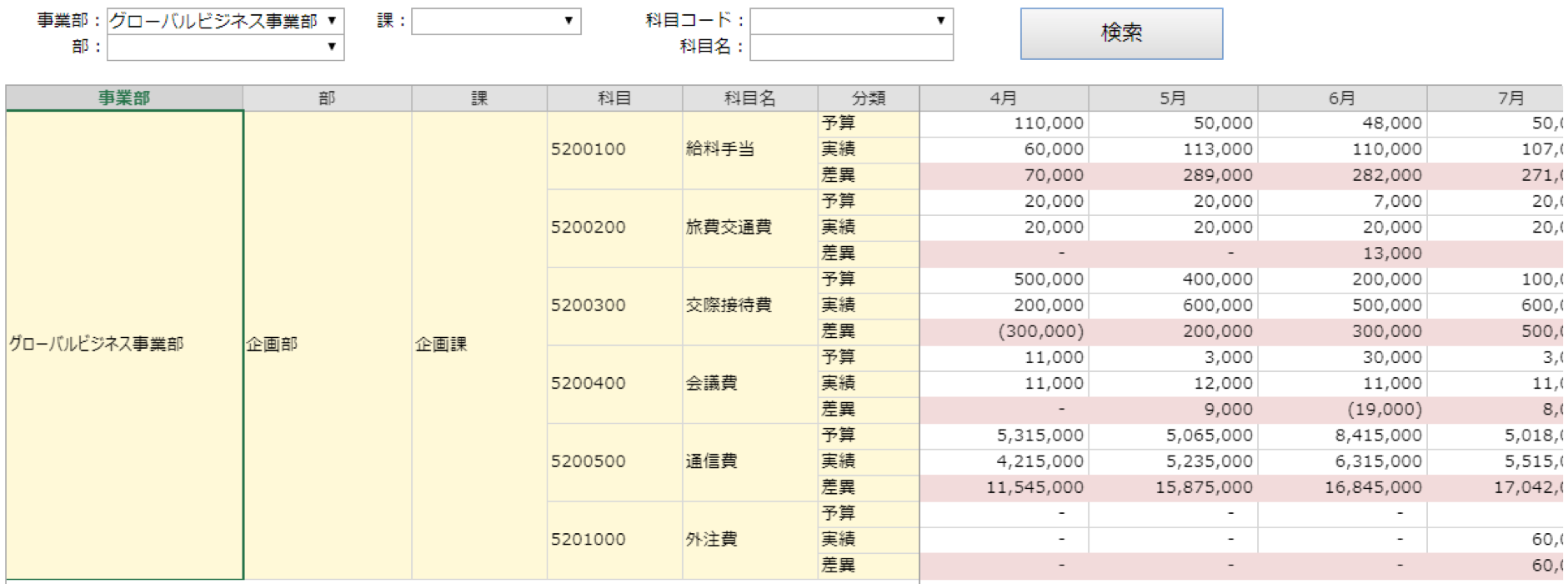Select account code 5200400
Image resolution: width=1568 pixels, height=584 pixels.
614,383
